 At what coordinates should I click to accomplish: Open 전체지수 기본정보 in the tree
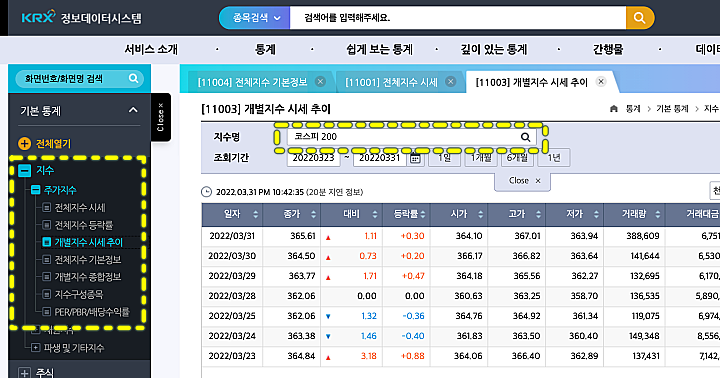tap(88, 260)
